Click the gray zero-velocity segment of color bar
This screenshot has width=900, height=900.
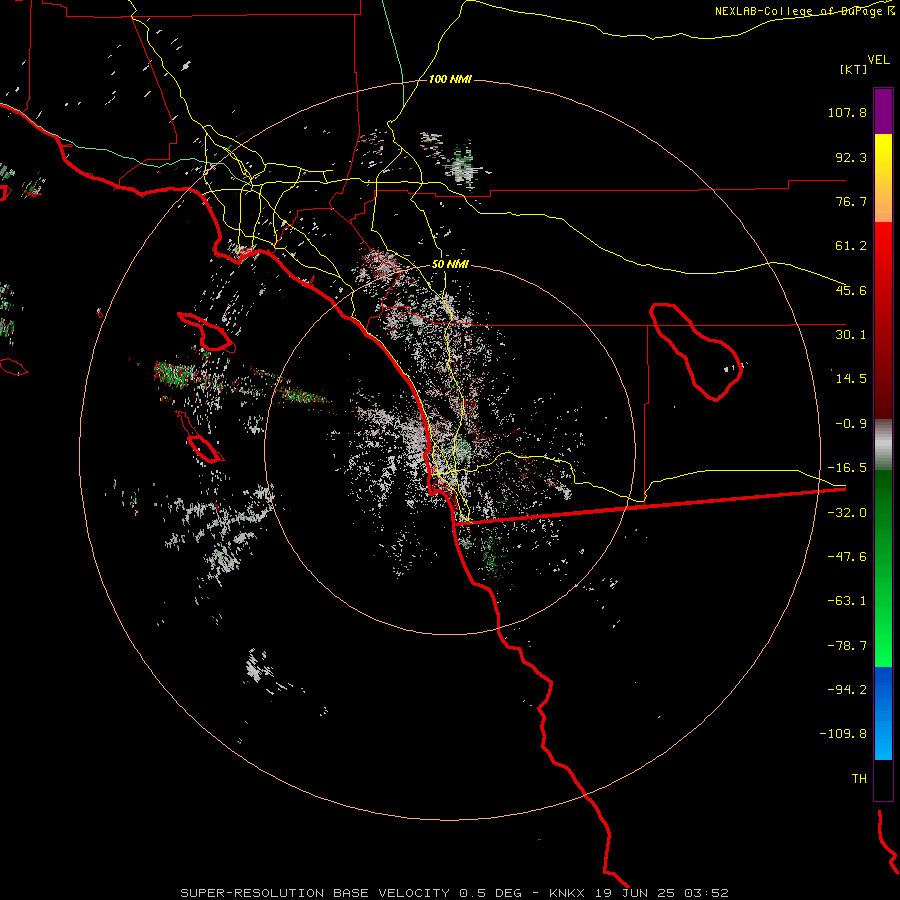click(x=883, y=445)
